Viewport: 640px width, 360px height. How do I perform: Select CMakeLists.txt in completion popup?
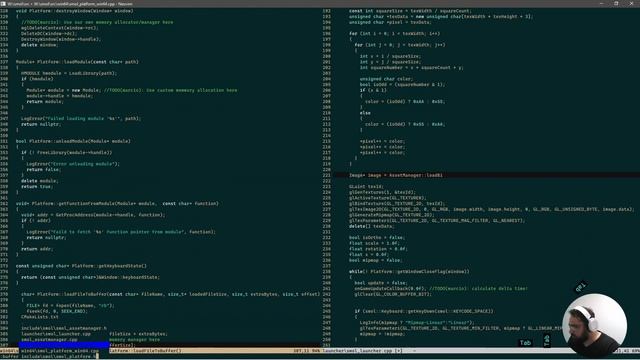coord(40,317)
